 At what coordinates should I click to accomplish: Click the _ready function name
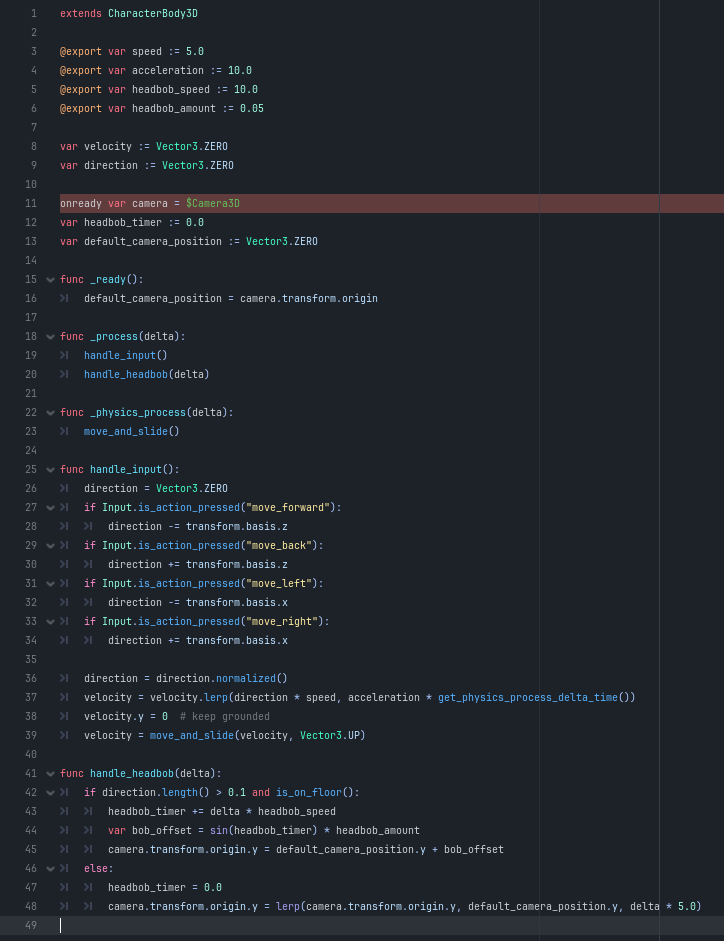(x=108, y=280)
